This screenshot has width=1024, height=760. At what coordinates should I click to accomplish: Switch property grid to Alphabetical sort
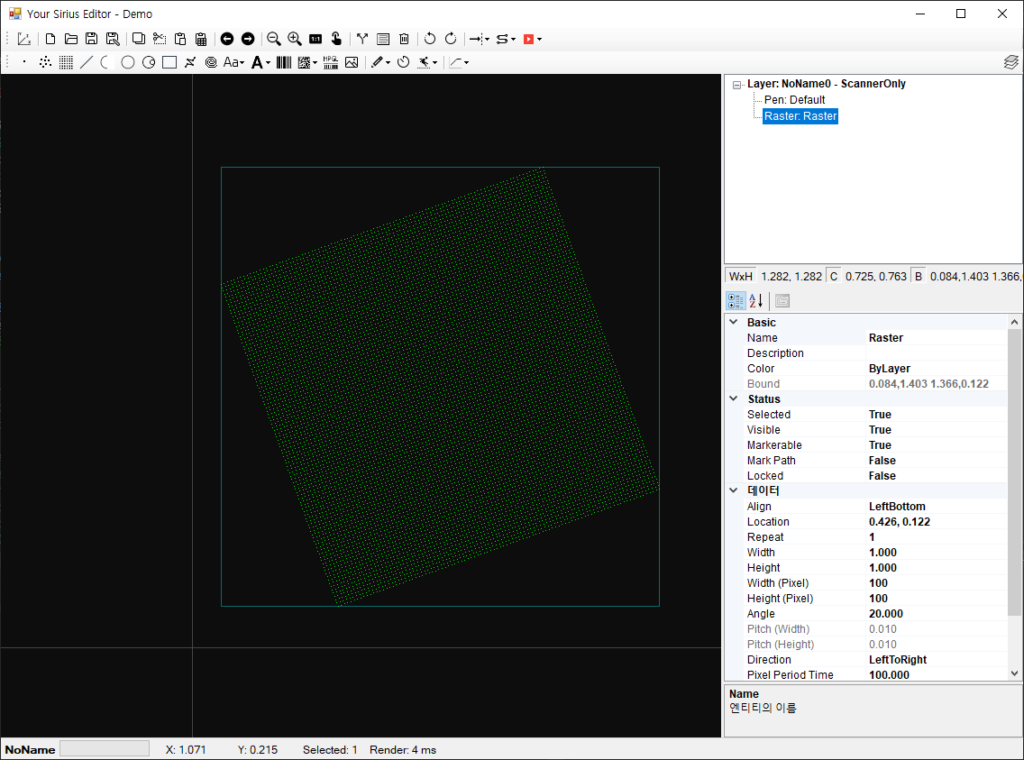coord(756,301)
